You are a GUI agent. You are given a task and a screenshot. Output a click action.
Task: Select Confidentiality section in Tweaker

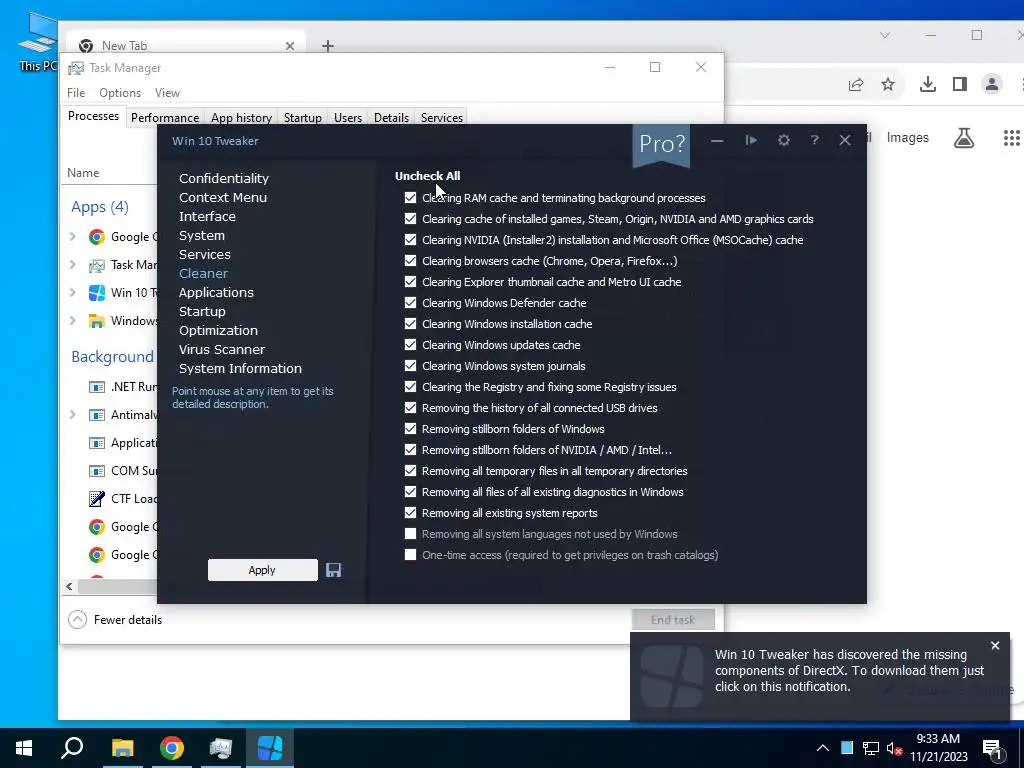pyautogui.click(x=224, y=178)
